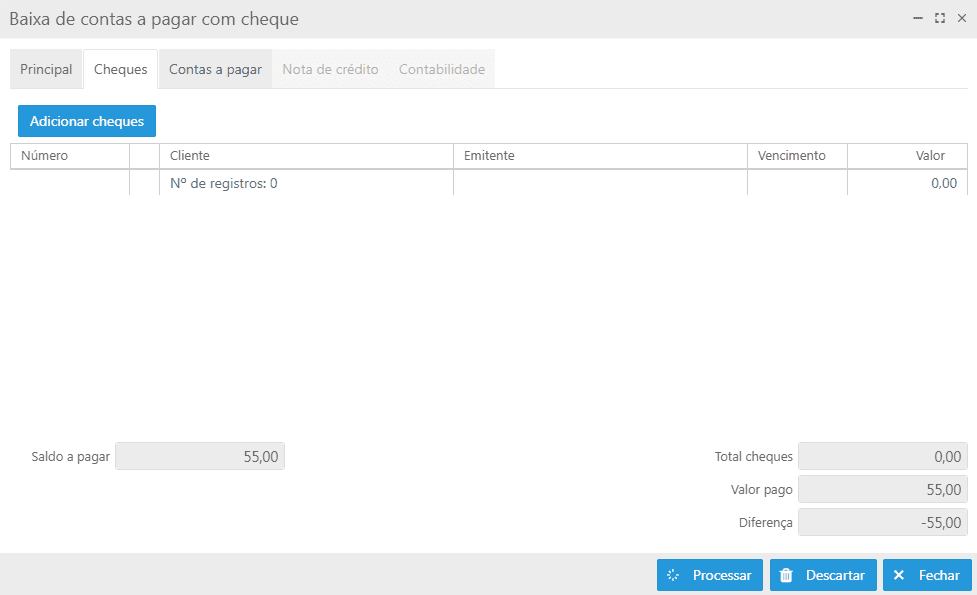Screen dimensions: 977x595
Task: Click the Fechar X icon
Action: (898, 575)
